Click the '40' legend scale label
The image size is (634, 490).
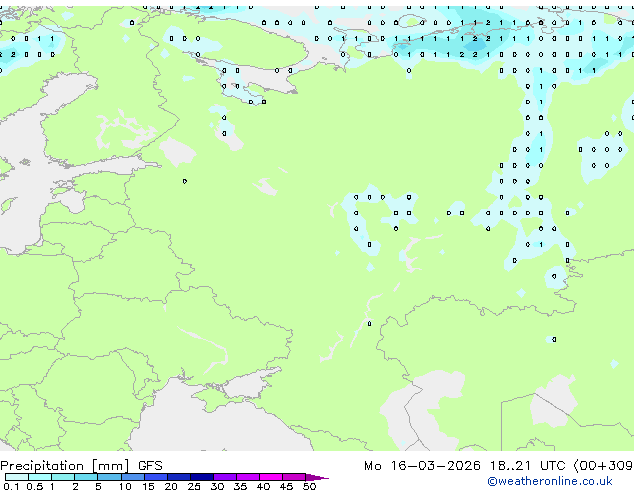pyautogui.click(x=263, y=486)
